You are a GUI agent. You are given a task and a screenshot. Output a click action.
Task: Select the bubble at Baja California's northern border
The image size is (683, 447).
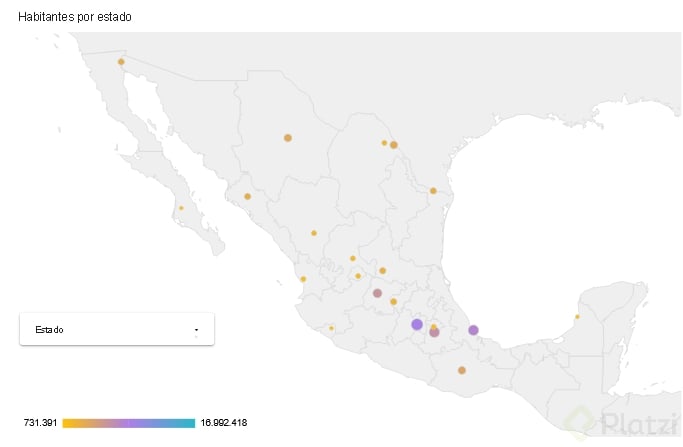click(121, 62)
